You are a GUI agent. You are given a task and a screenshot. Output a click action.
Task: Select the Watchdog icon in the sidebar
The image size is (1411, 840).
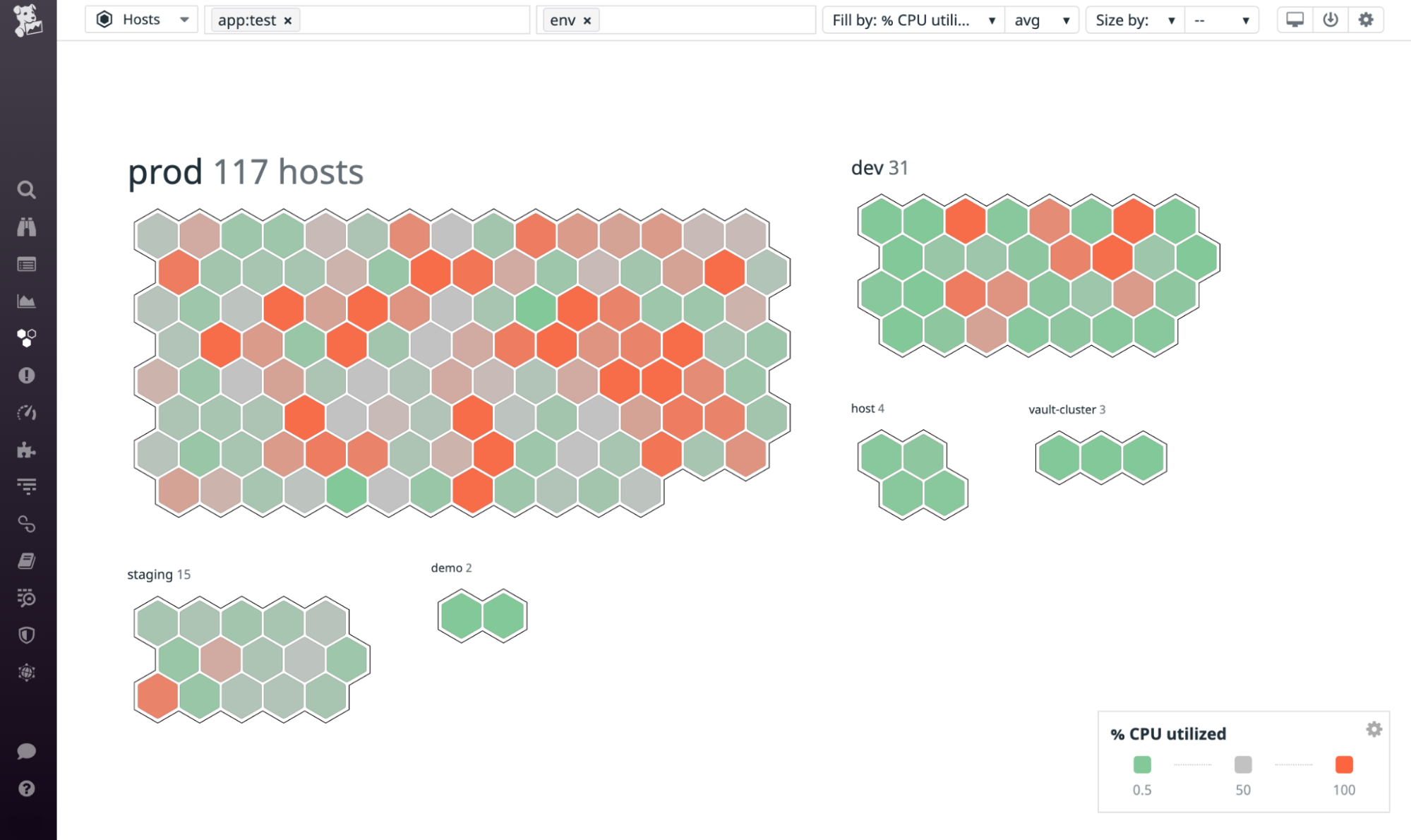click(x=27, y=227)
